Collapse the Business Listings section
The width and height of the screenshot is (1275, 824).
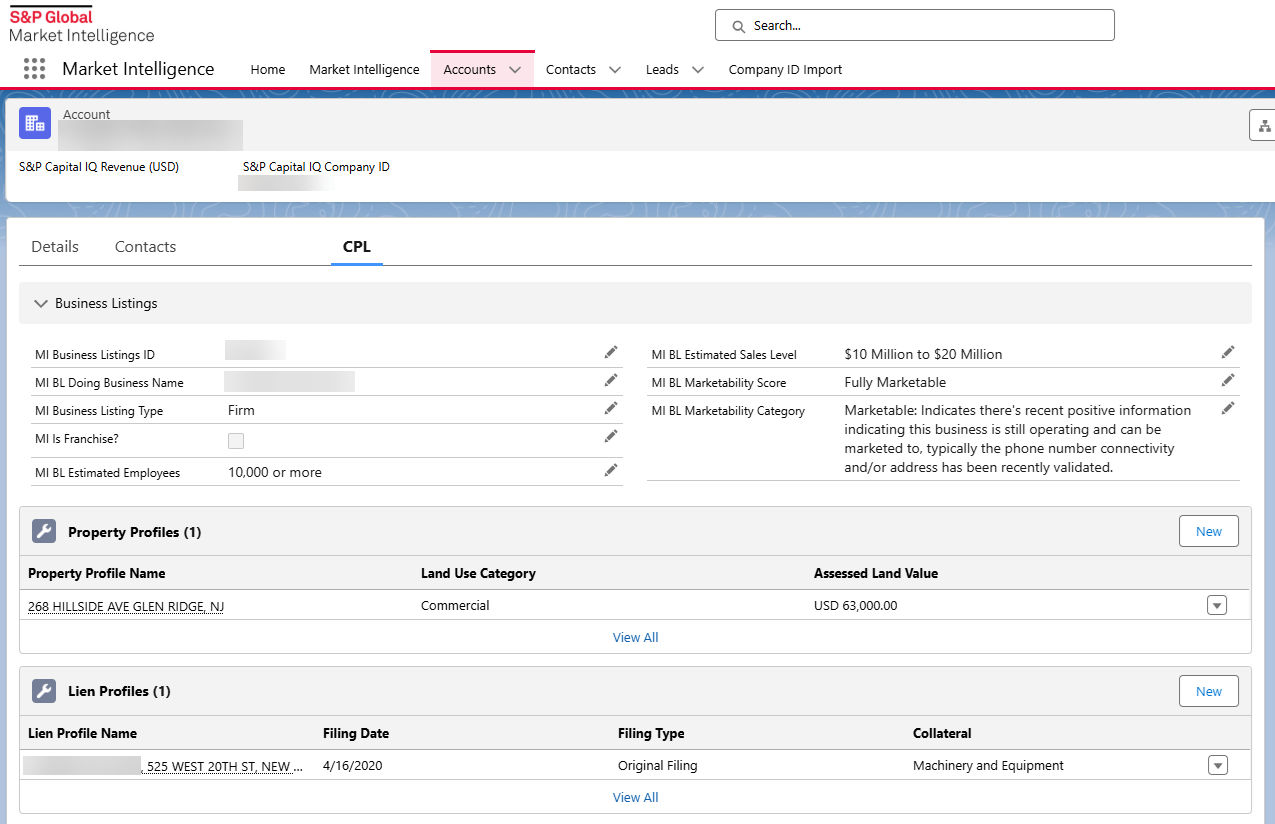point(41,303)
